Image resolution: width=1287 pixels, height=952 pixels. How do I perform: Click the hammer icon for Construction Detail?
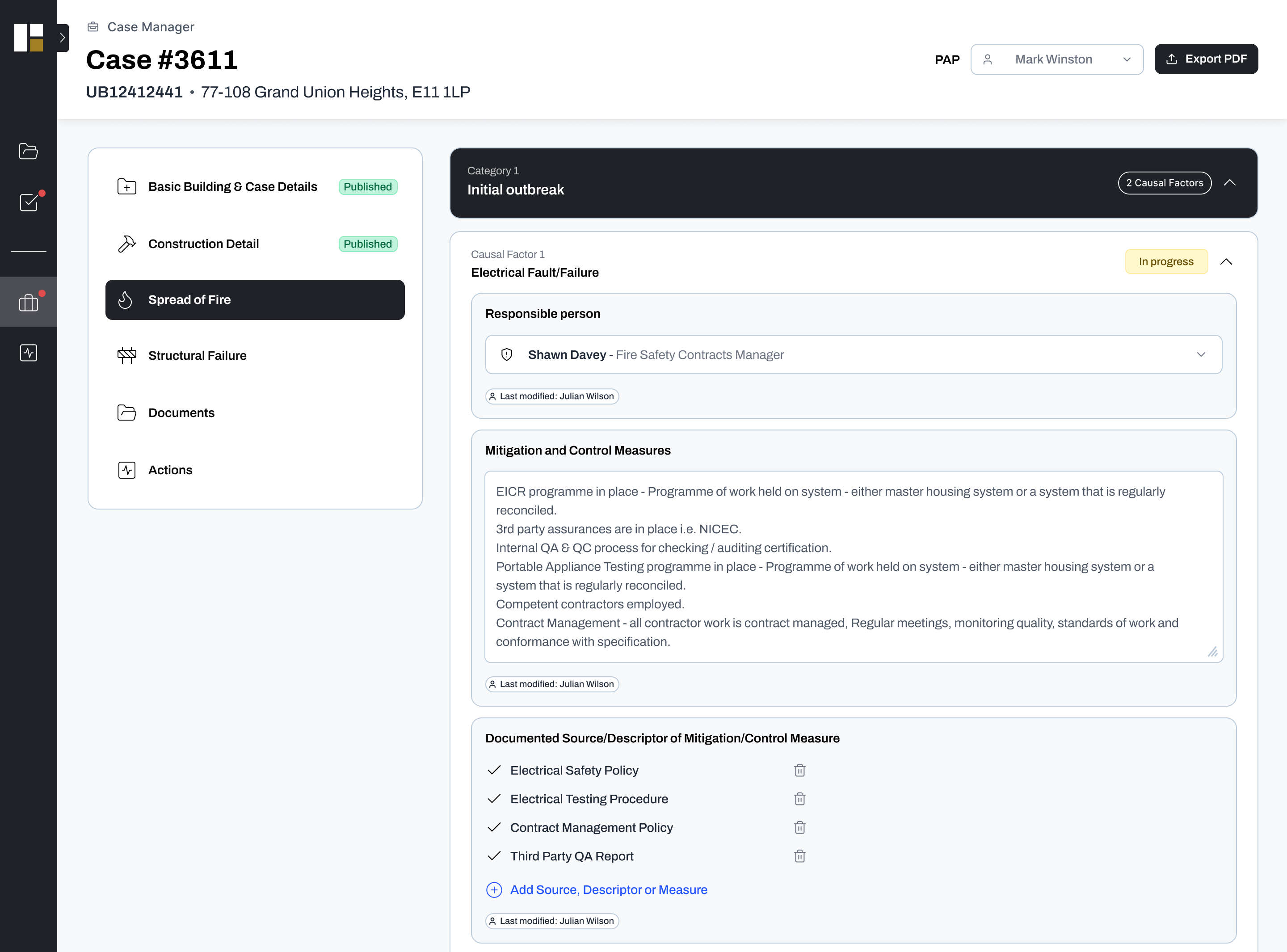tap(127, 244)
